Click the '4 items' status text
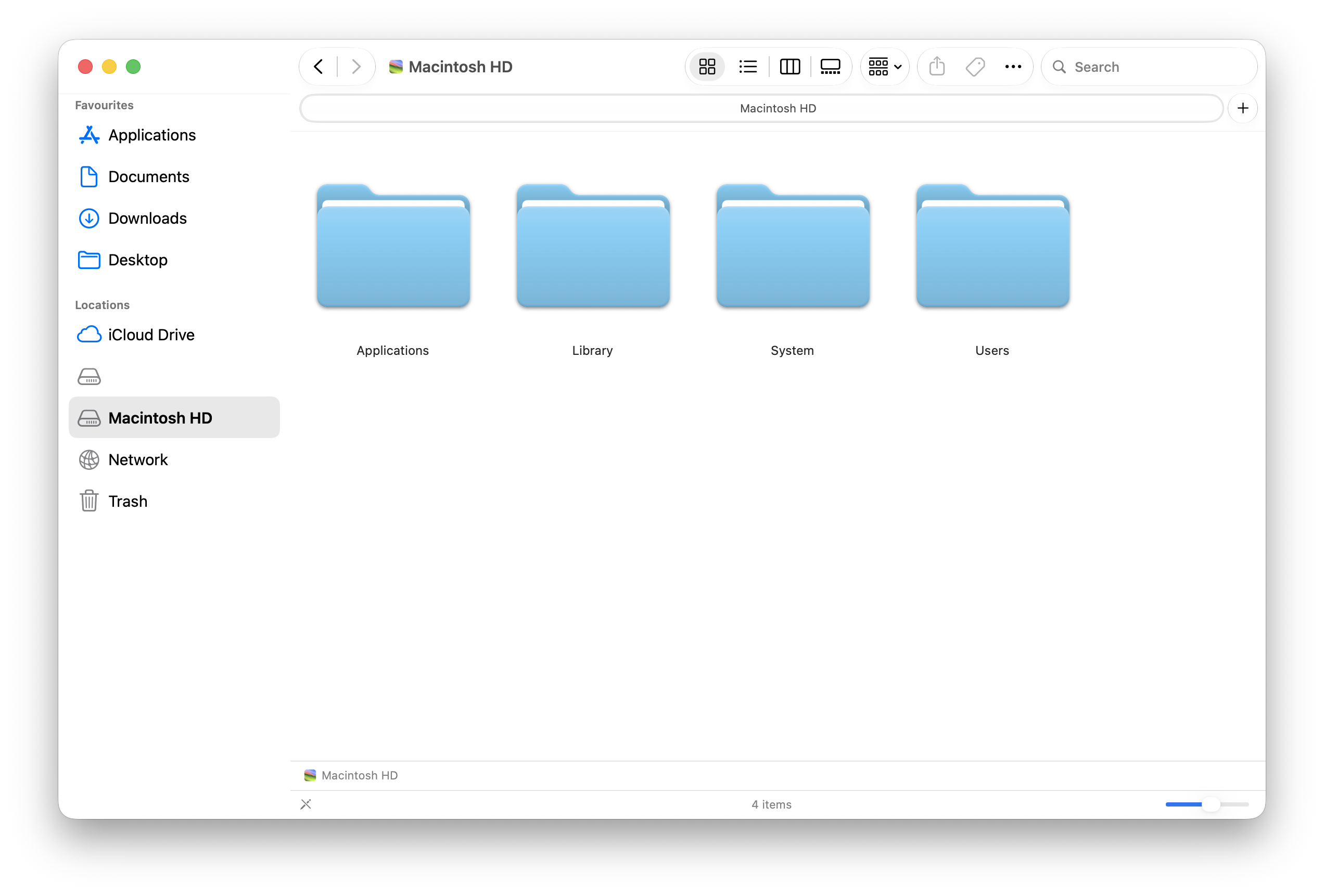 click(x=771, y=804)
